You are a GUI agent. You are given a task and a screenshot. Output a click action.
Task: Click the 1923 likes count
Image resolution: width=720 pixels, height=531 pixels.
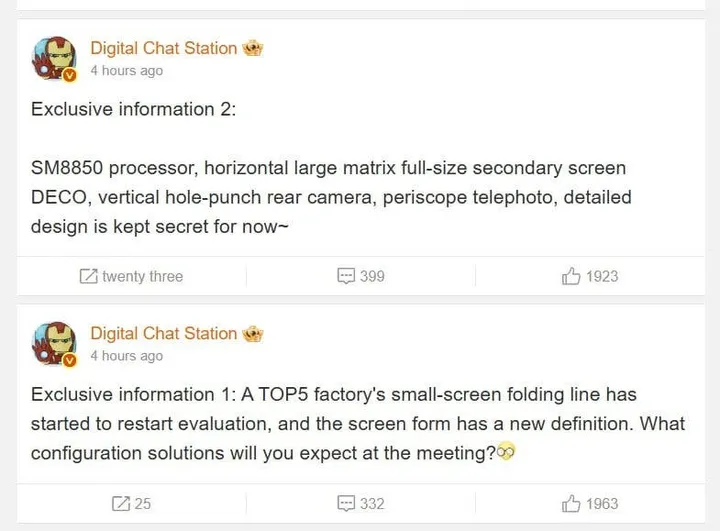602,276
